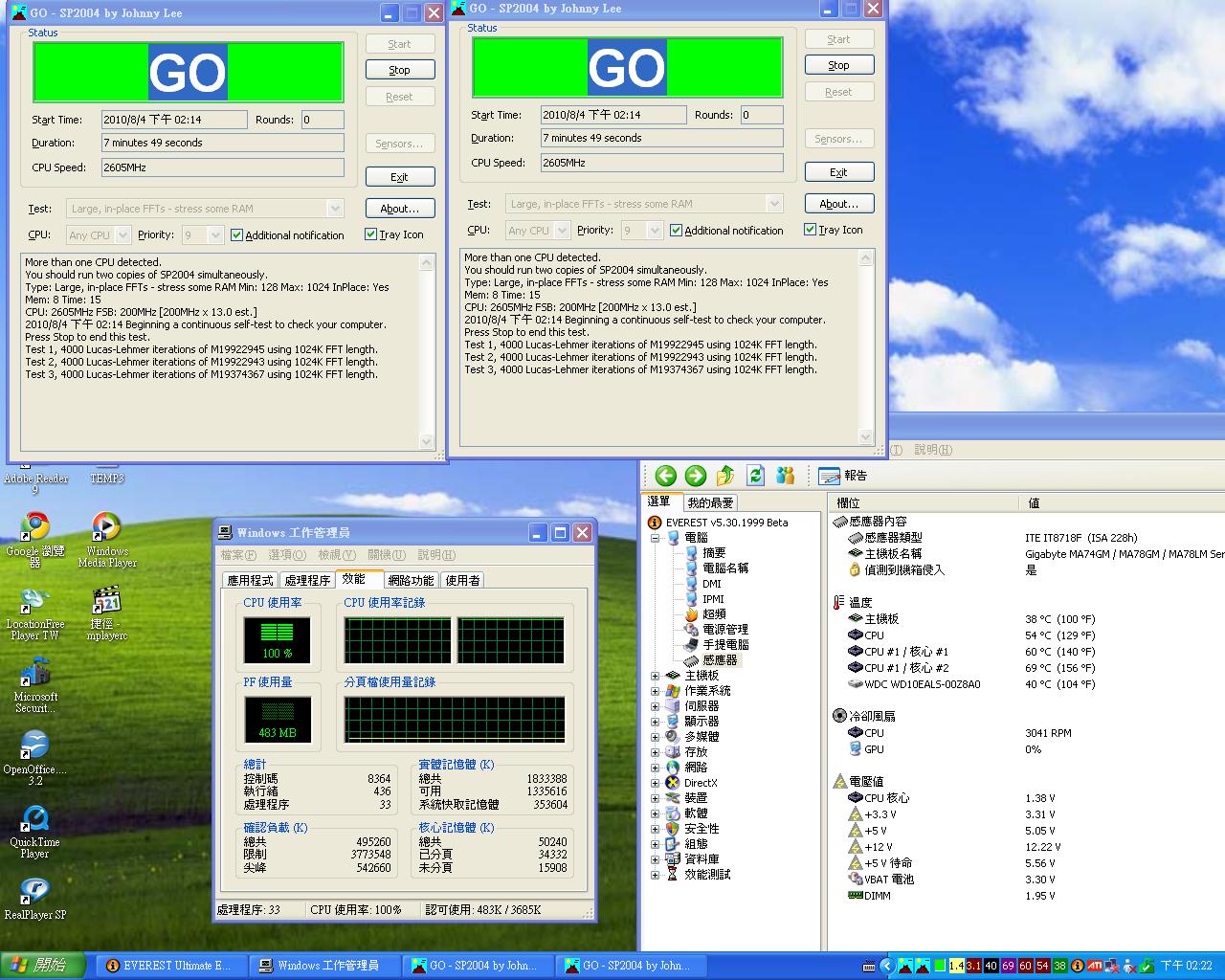The width and height of the screenshot is (1225, 980).
Task: Select the DirectX node in EVEREST tree
Action: (x=691, y=783)
